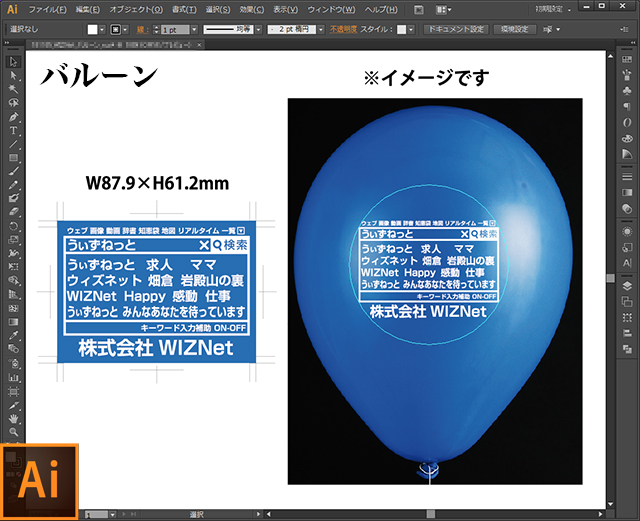The width and height of the screenshot is (640, 521).
Task: Open the ウィンドウ(W) menu
Action: (331, 9)
